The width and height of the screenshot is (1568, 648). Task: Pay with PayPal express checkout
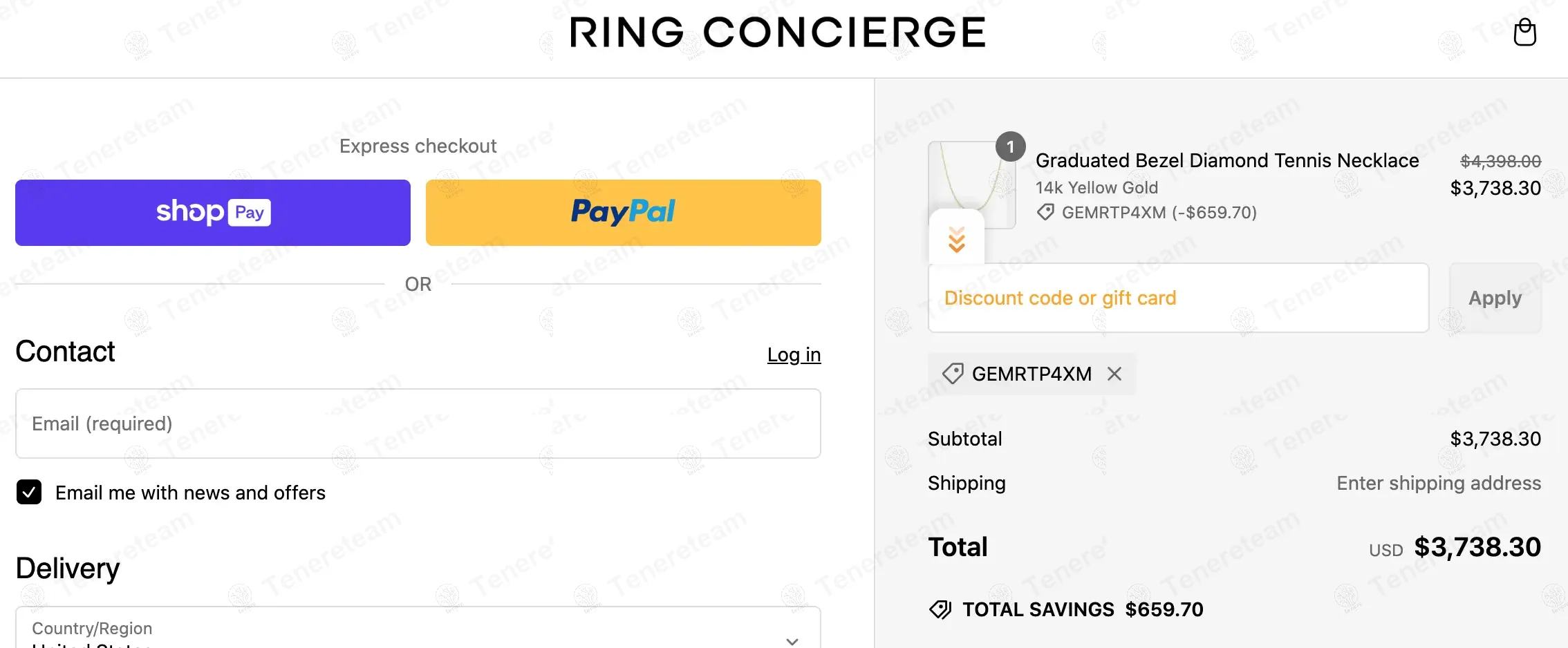click(x=623, y=213)
